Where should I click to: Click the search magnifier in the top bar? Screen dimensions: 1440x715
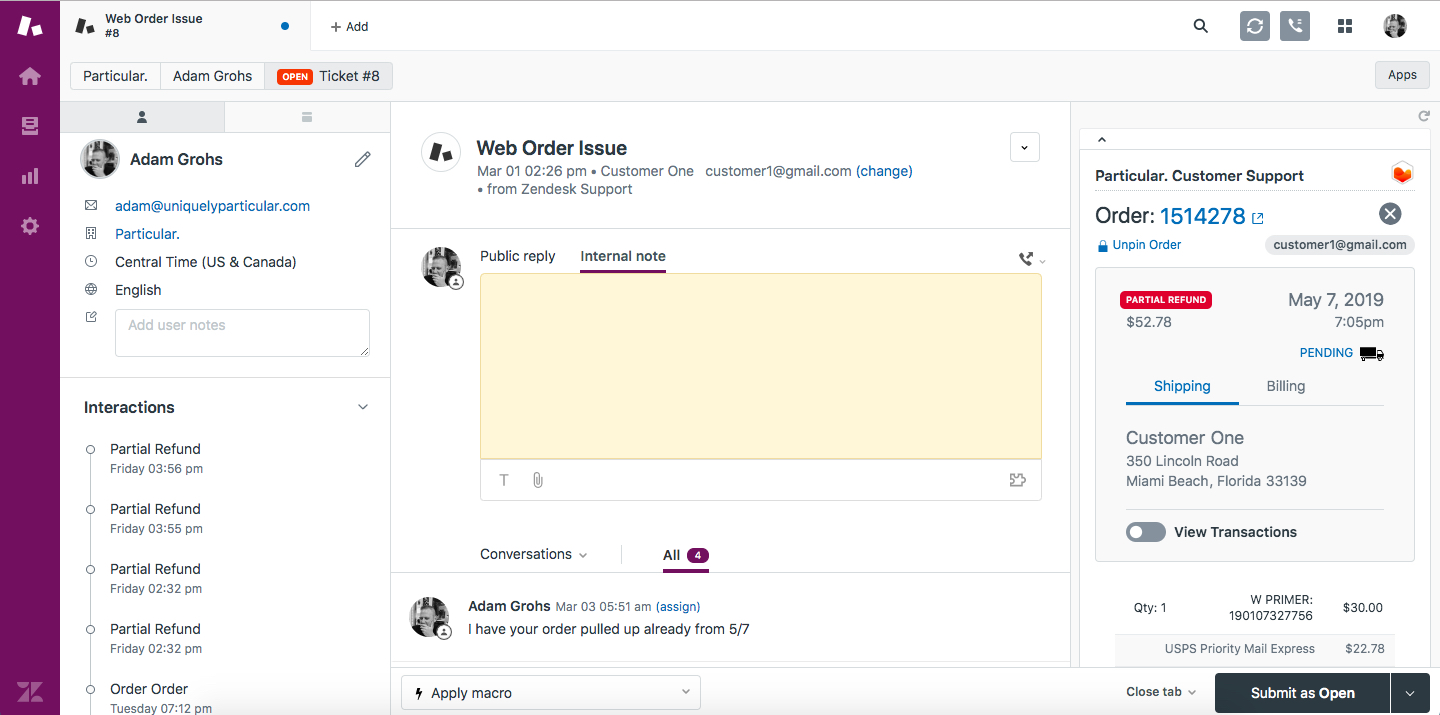[x=1200, y=26]
